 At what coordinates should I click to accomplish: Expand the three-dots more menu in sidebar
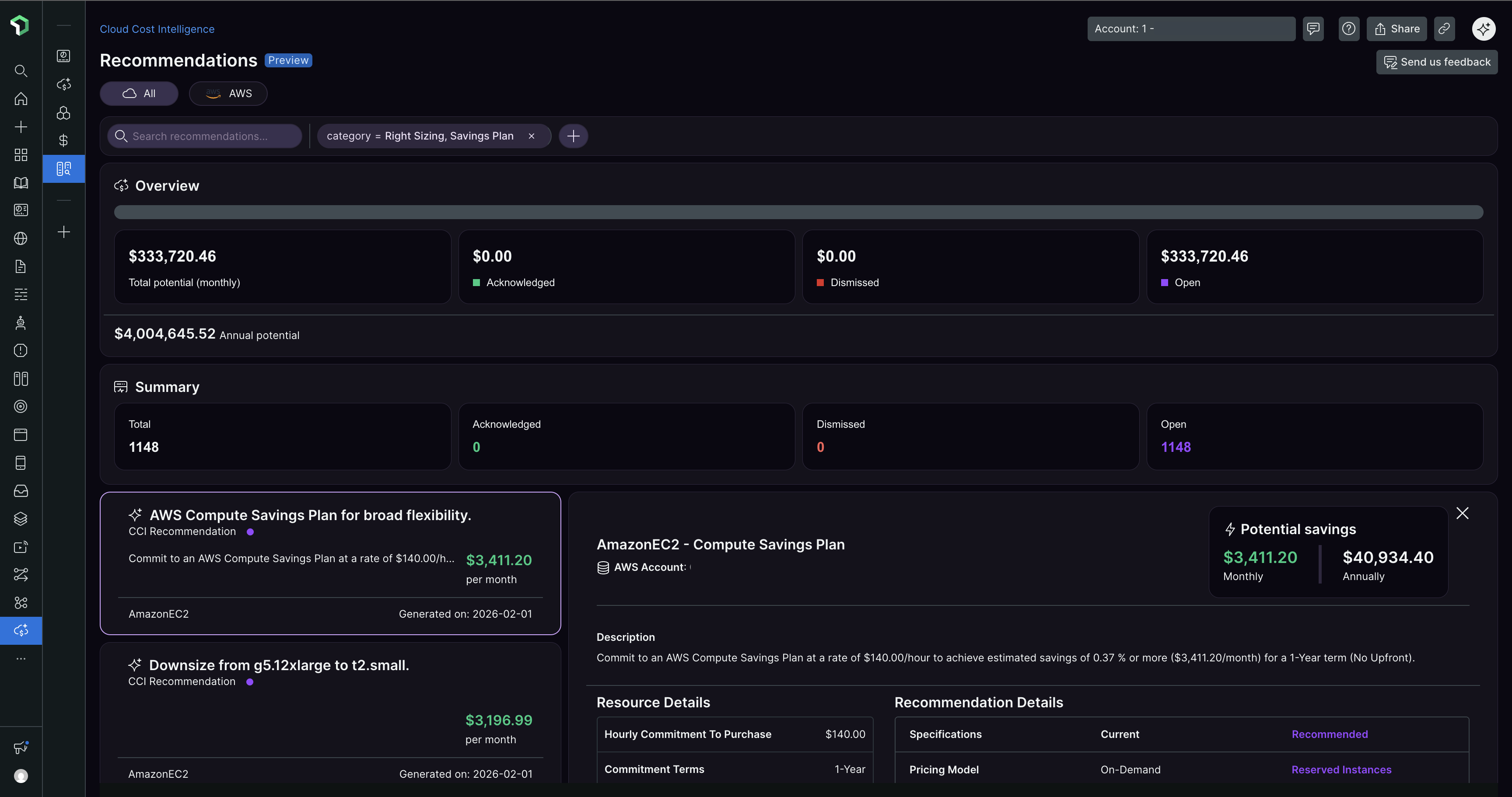click(21, 658)
